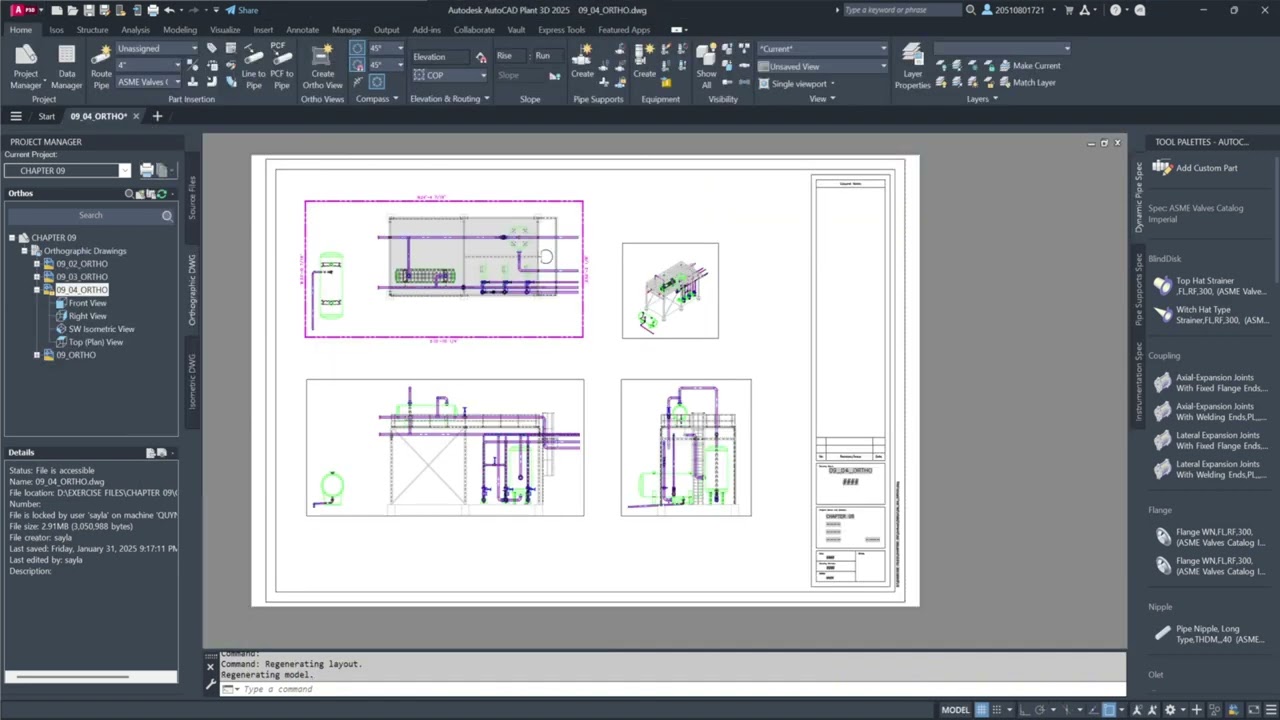Open the Project Manager ribbon button

point(25,66)
